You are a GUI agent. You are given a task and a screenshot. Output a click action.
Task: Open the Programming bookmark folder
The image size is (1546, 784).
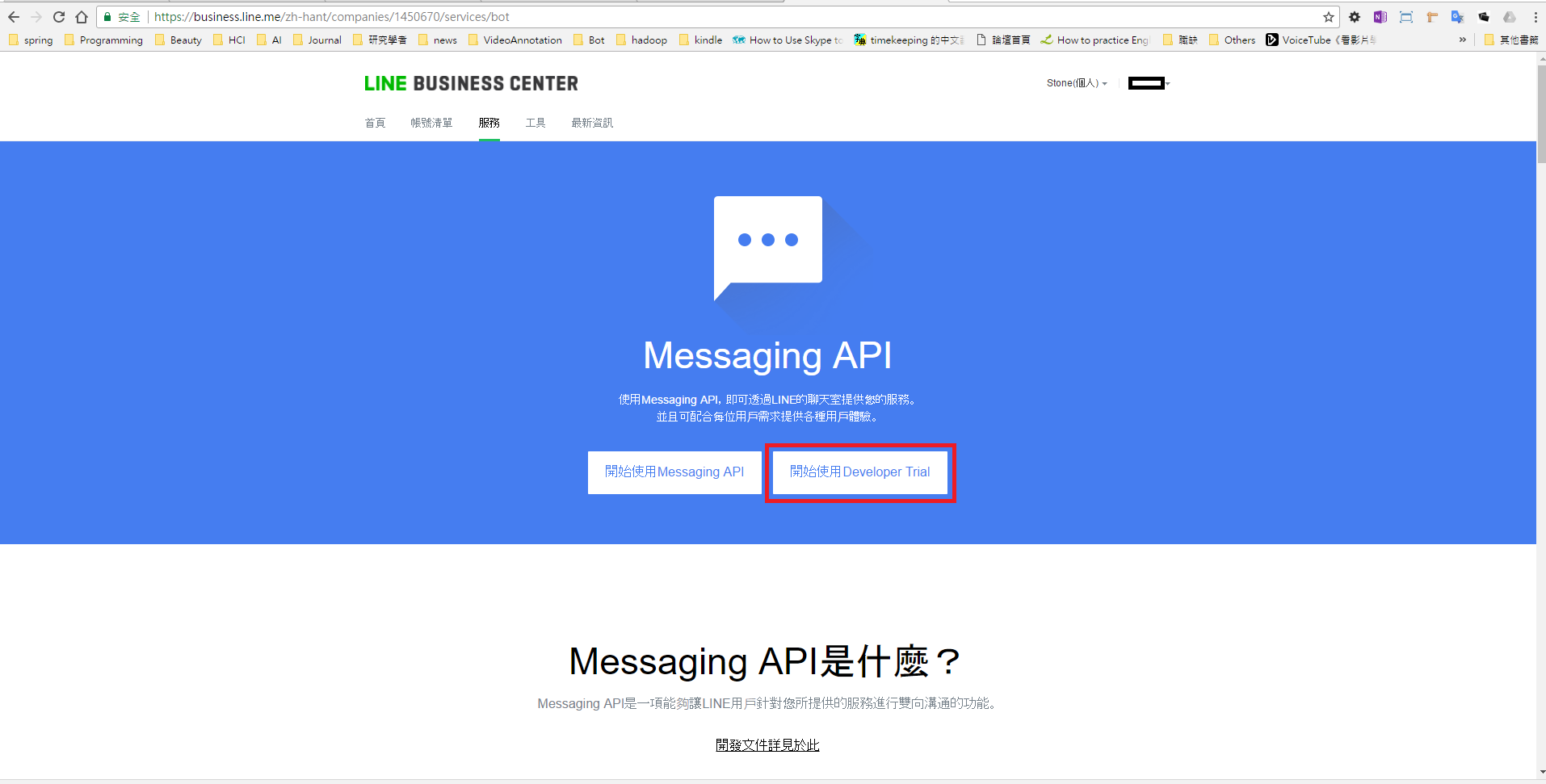[103, 40]
